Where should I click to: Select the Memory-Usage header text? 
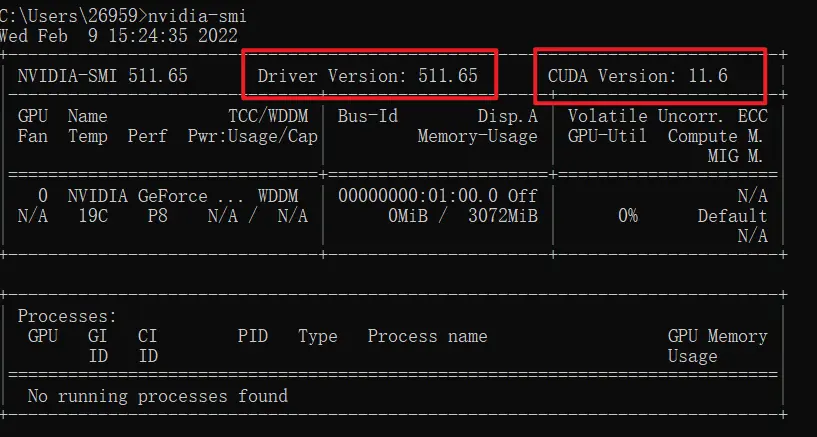[478, 136]
